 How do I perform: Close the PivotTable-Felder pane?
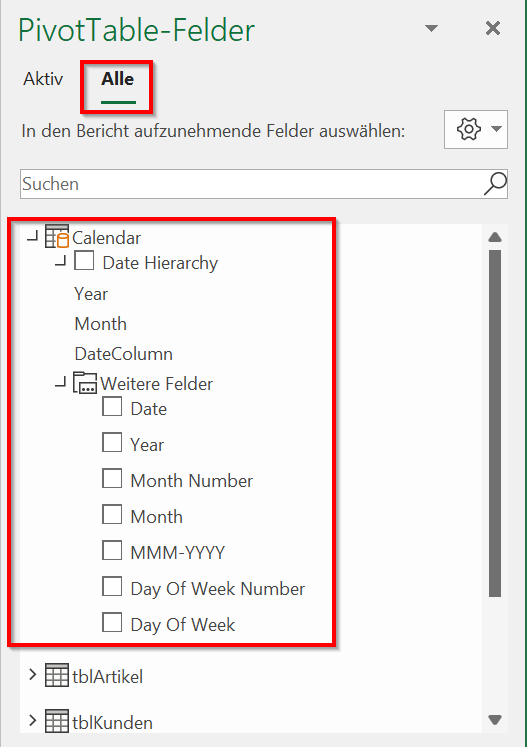click(x=493, y=29)
